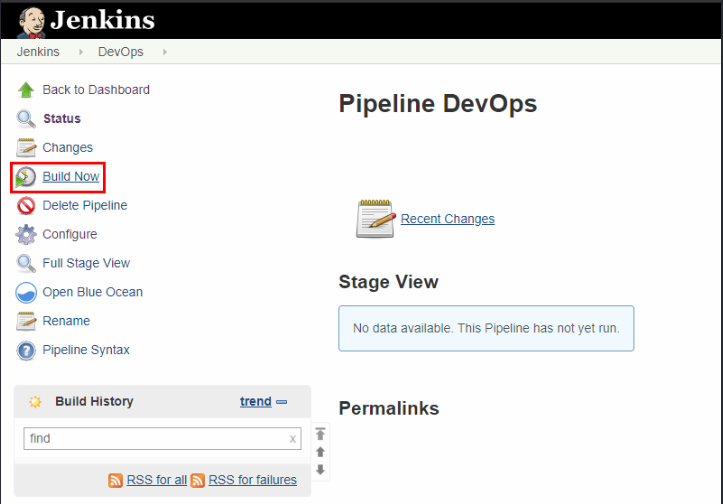Click the Build History sun icon
This screenshot has width=723, height=504.
click(x=35, y=402)
